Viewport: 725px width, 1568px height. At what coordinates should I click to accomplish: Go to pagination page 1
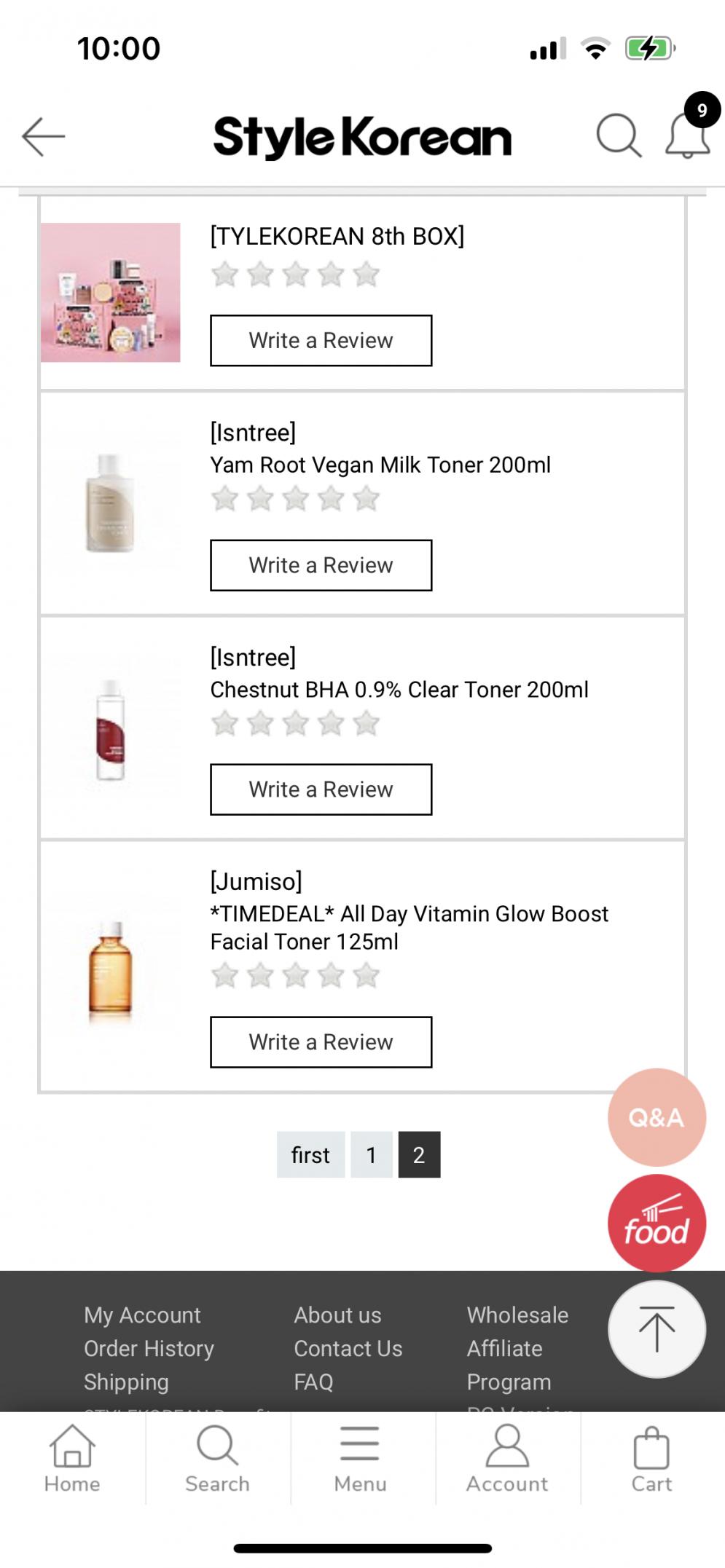click(x=371, y=1155)
